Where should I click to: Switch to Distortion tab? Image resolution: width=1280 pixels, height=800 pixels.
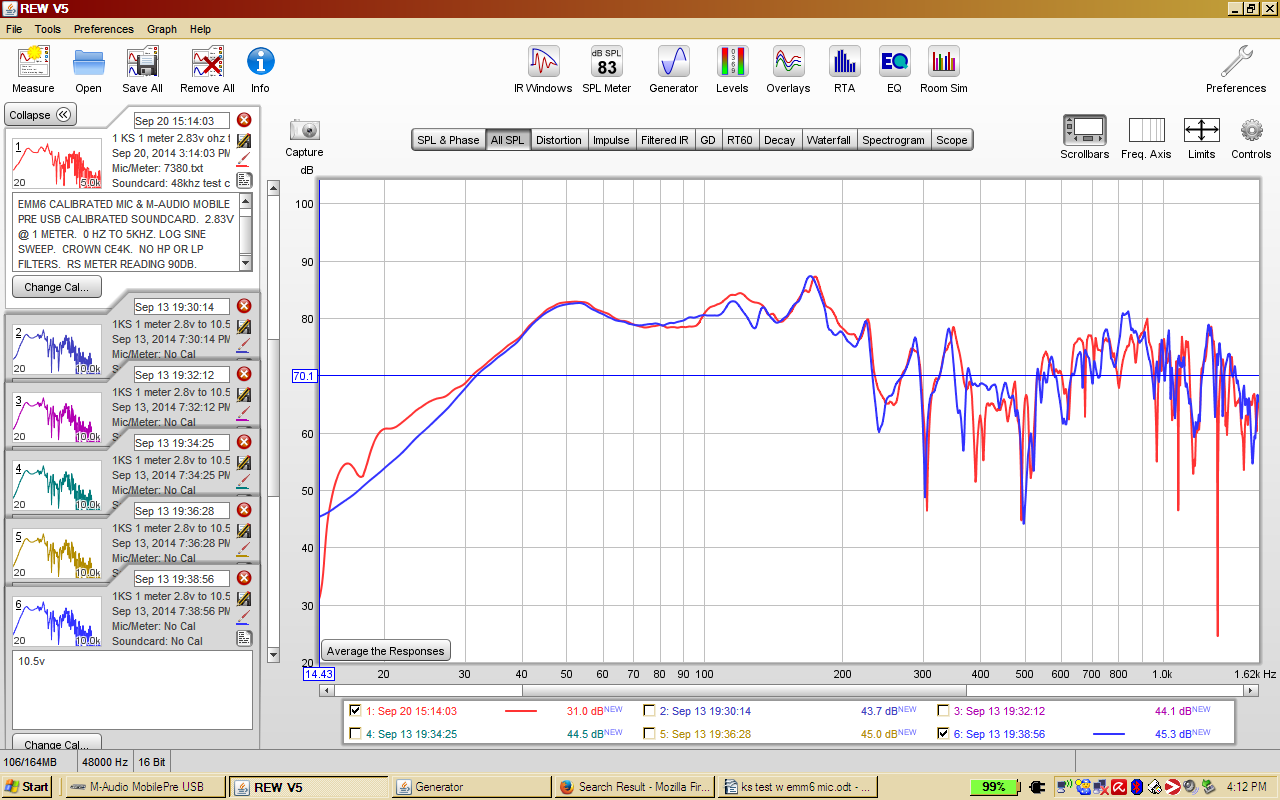(x=558, y=140)
